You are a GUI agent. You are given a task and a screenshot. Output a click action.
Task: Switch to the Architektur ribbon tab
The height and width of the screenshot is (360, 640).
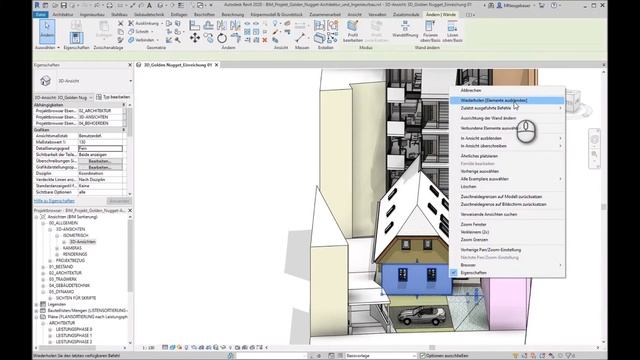pos(63,14)
